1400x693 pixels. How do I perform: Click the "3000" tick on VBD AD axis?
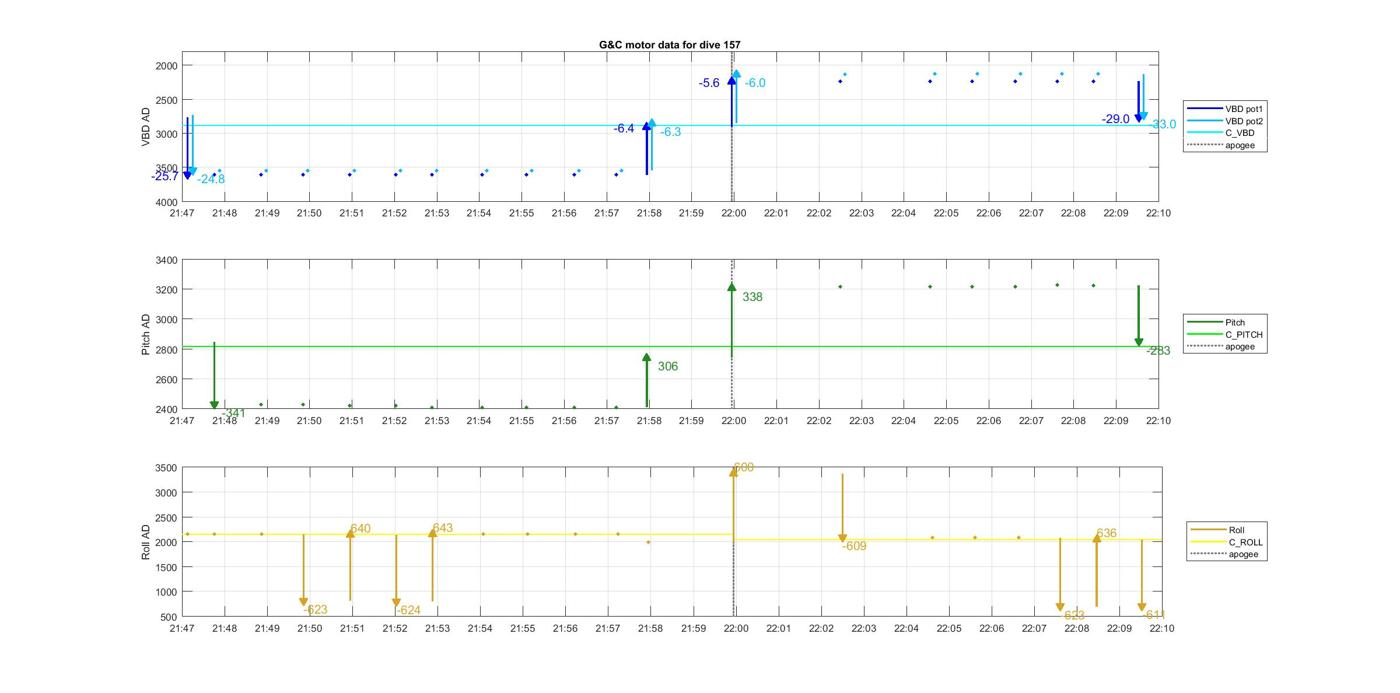pos(166,134)
